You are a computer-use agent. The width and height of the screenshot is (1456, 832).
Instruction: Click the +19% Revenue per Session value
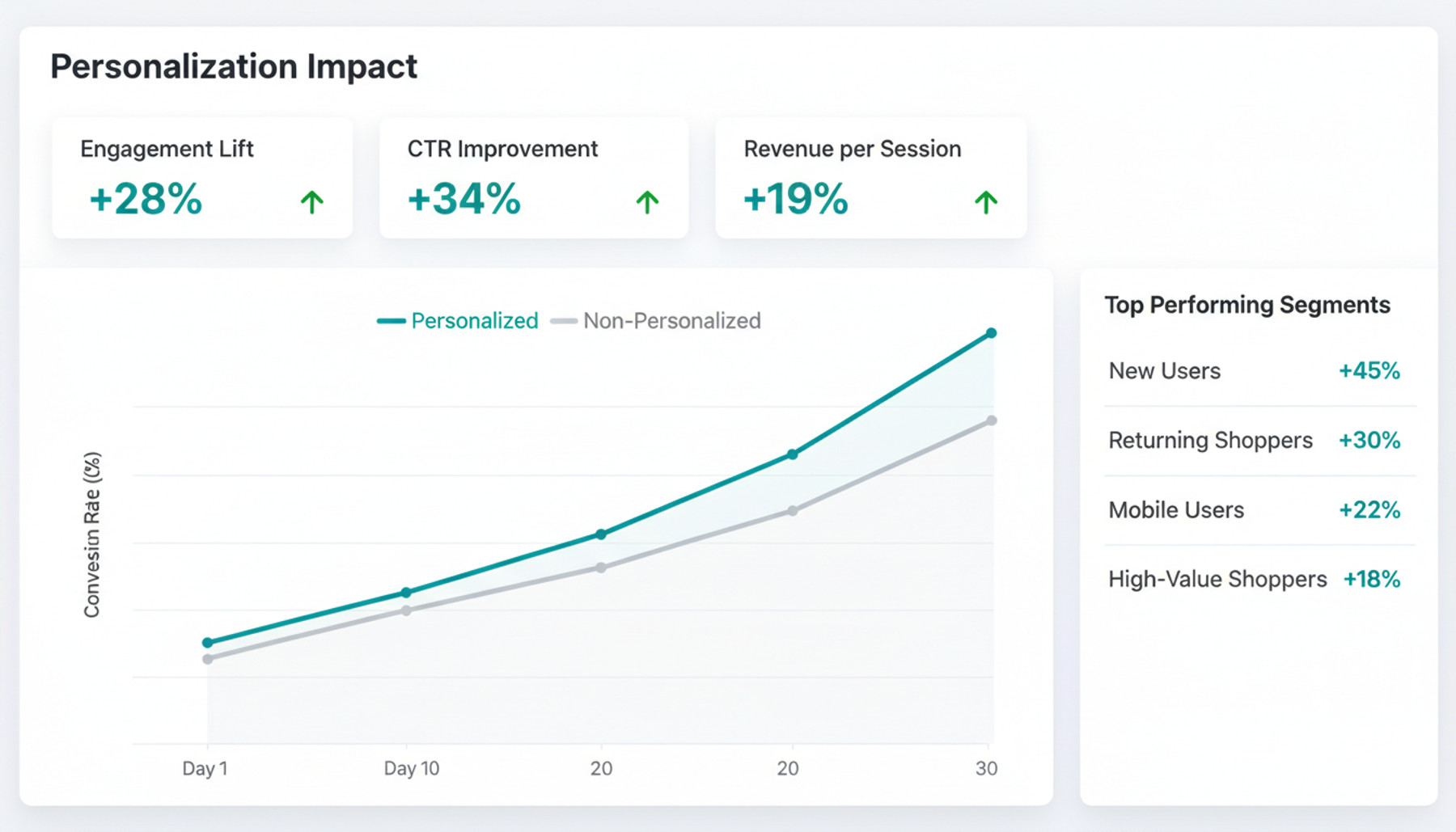coord(796,199)
